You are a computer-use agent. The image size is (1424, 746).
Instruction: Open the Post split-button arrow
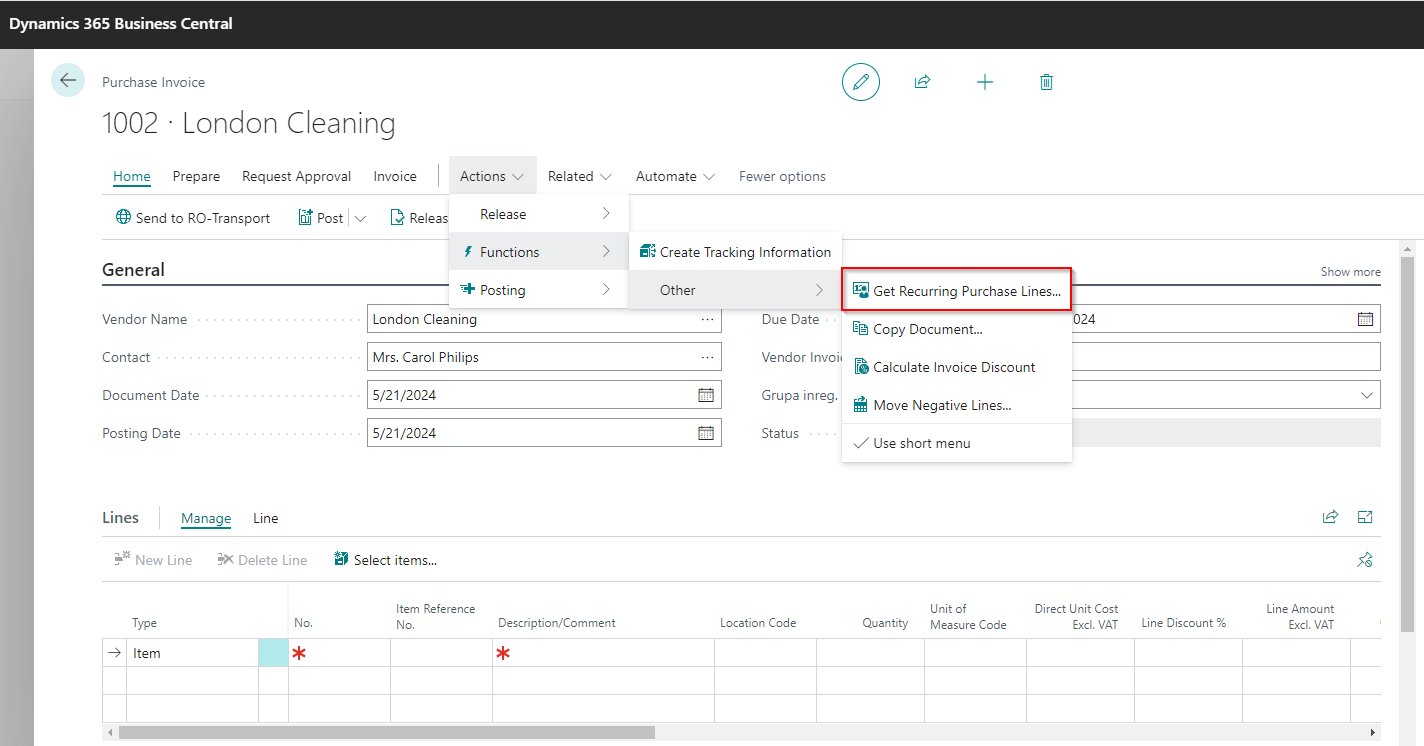click(x=361, y=218)
